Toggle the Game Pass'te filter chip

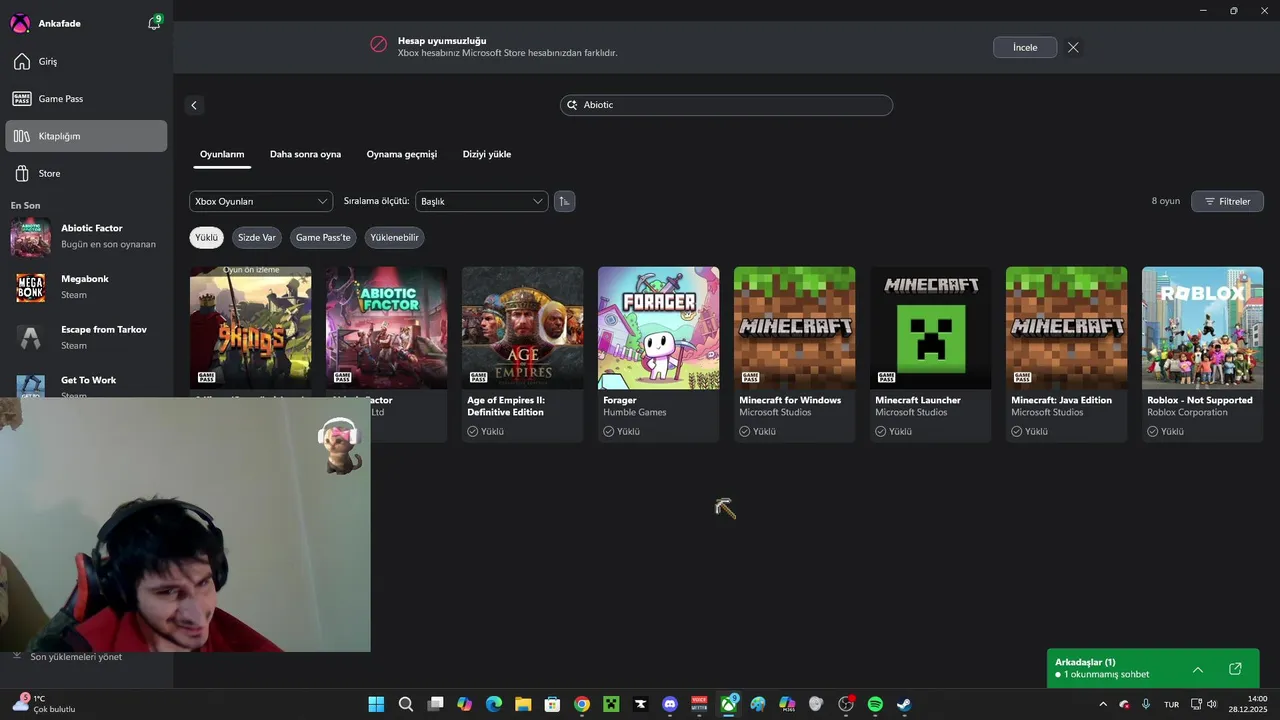(323, 238)
